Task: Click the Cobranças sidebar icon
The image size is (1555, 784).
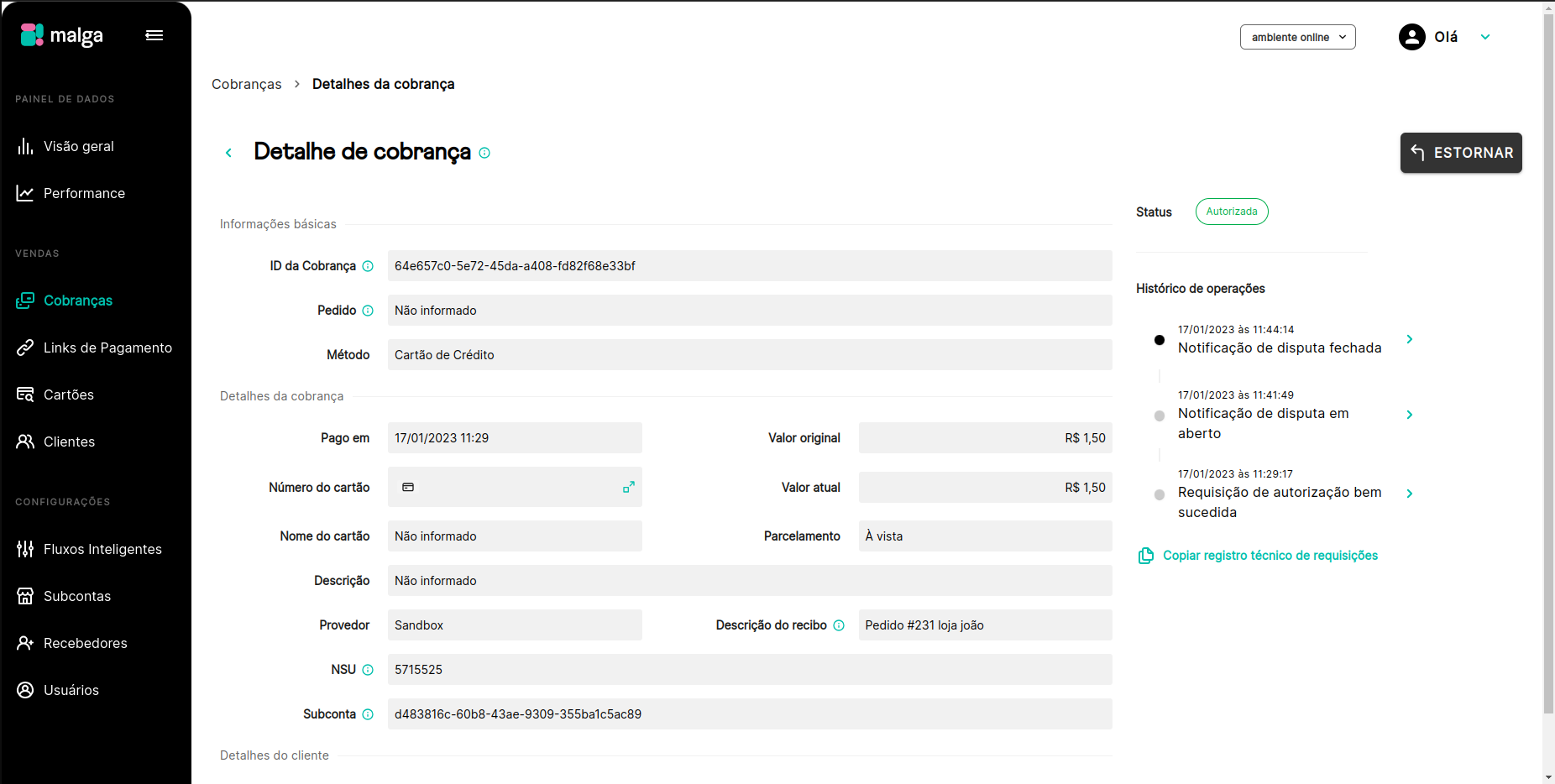Action: [25, 301]
